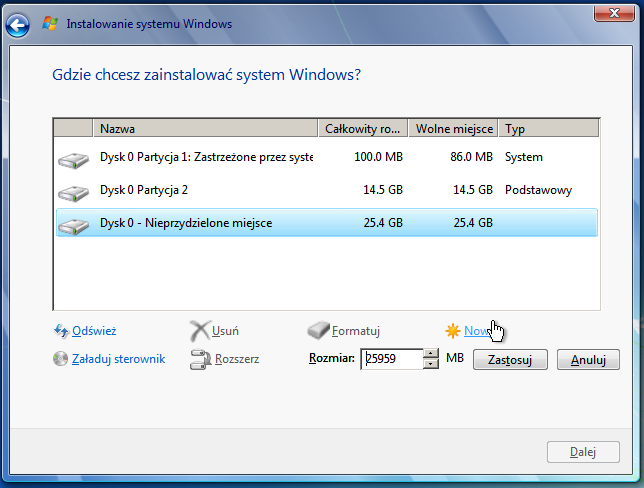
Task: Click the Załaduj sterownik CD icon
Action: tap(60, 359)
